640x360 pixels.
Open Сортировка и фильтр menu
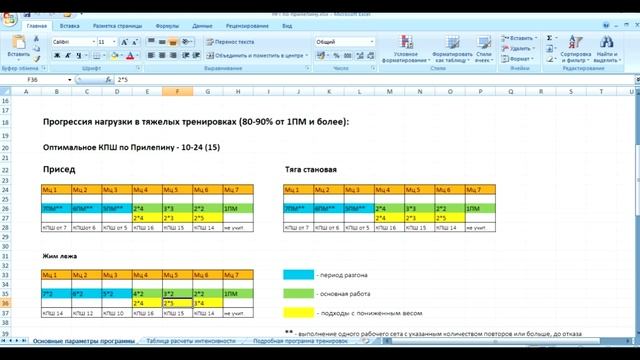pos(576,49)
